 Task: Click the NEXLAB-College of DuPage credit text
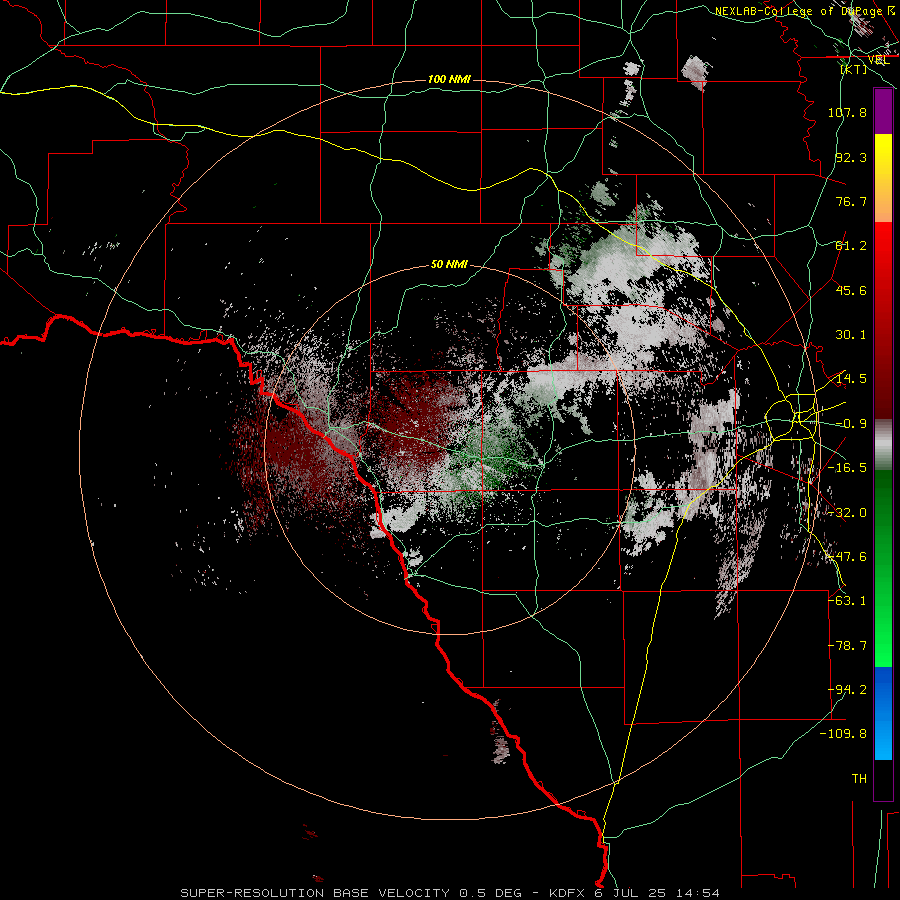pos(803,11)
